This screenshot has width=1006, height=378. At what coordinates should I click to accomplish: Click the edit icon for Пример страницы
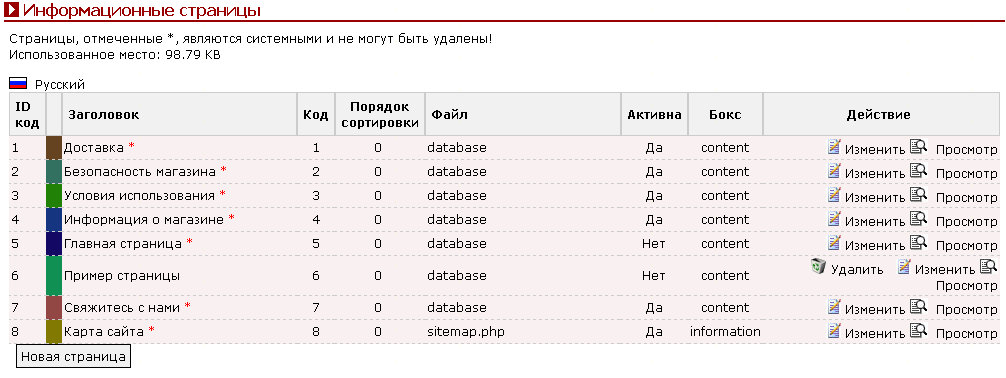tap(904, 266)
